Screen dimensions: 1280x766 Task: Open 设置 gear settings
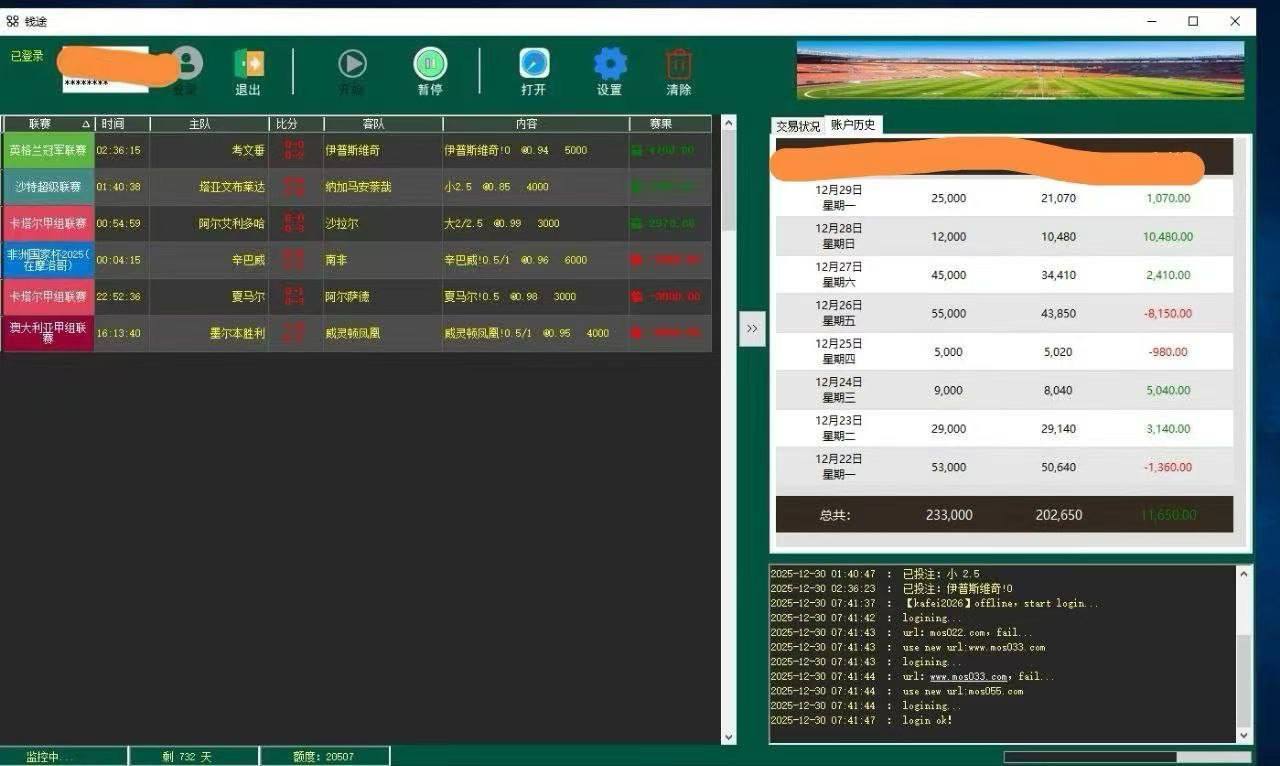click(x=610, y=65)
